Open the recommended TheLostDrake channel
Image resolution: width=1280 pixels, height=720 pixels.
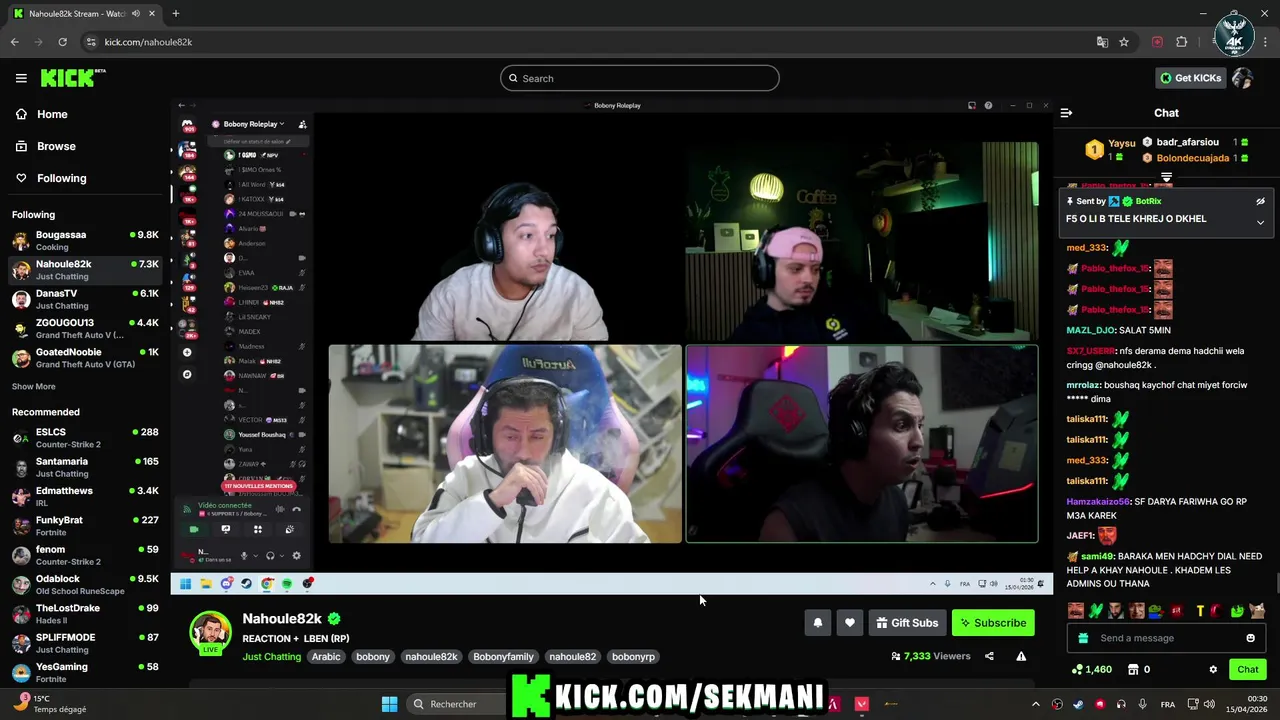(85, 613)
